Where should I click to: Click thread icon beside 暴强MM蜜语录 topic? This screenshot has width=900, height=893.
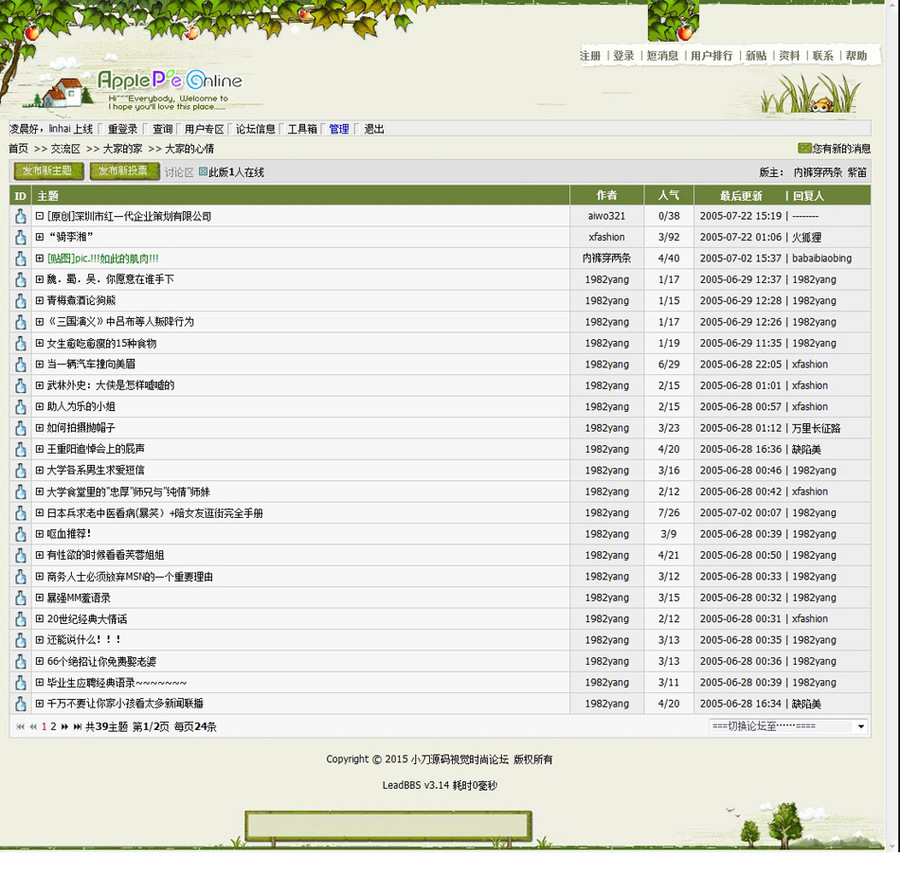click(20, 598)
